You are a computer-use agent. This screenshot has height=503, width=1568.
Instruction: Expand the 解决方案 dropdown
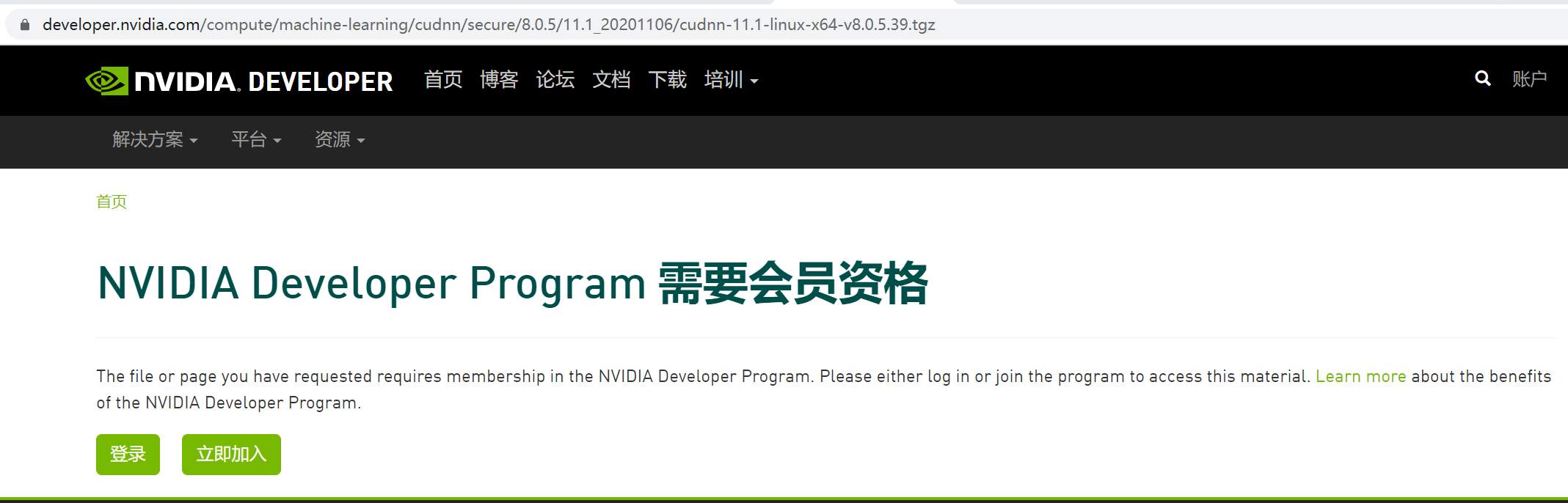pyautogui.click(x=155, y=139)
